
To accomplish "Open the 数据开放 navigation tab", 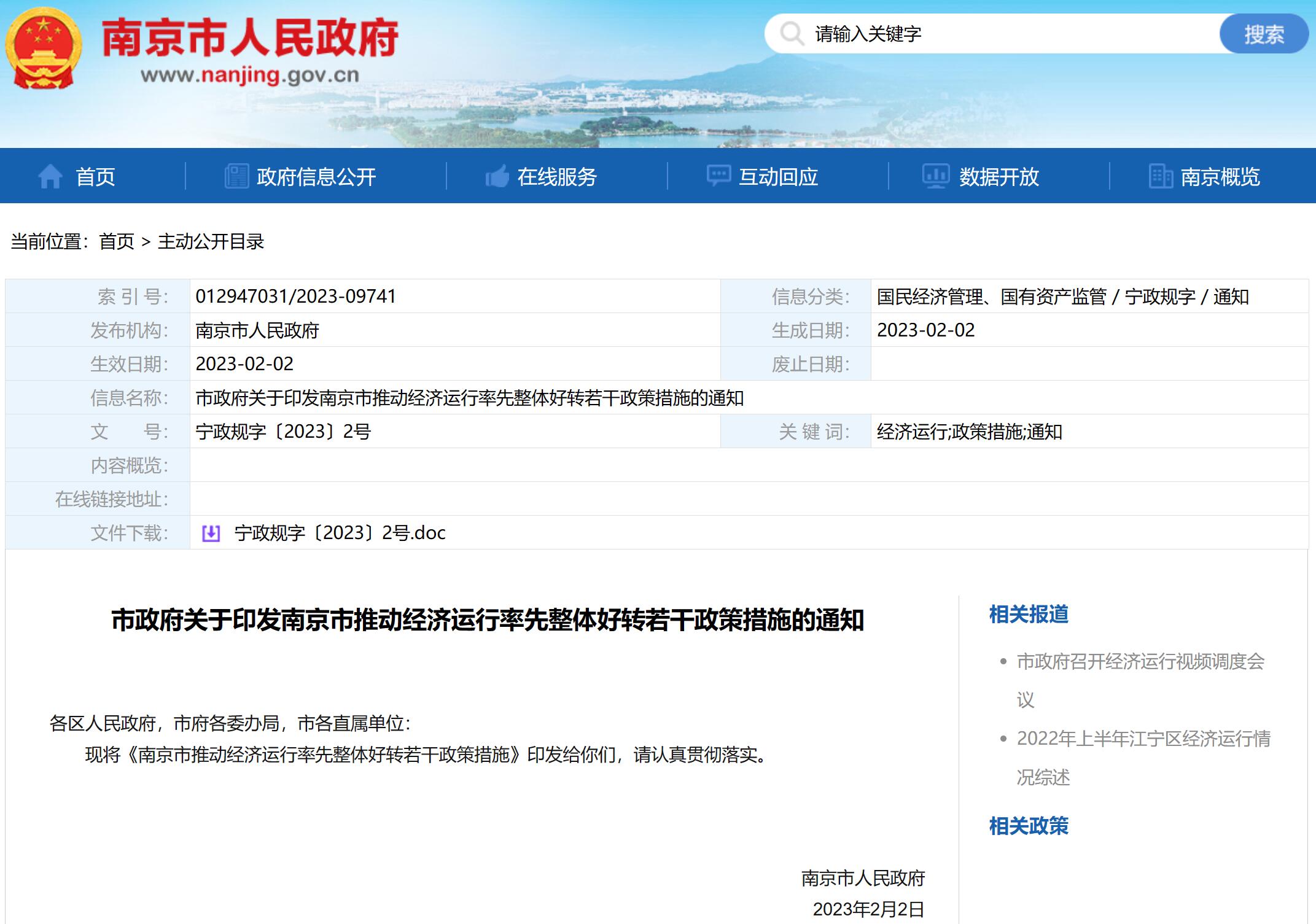I will point(999,177).
